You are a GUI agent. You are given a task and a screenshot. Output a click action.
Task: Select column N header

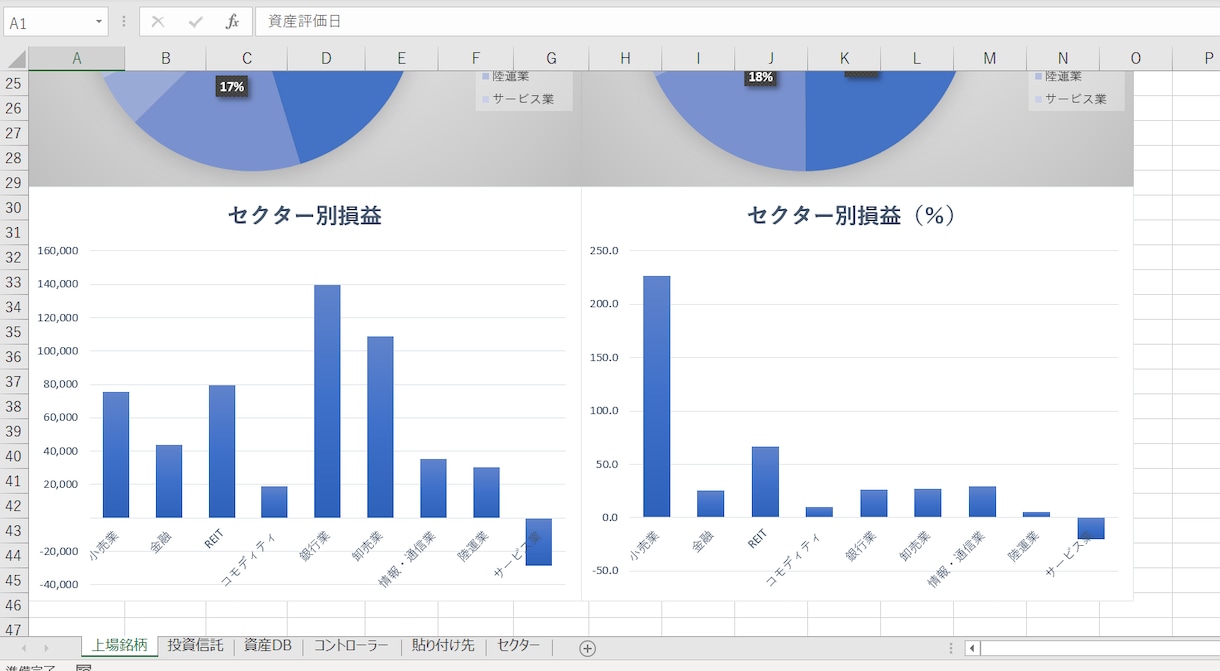coord(1063,58)
